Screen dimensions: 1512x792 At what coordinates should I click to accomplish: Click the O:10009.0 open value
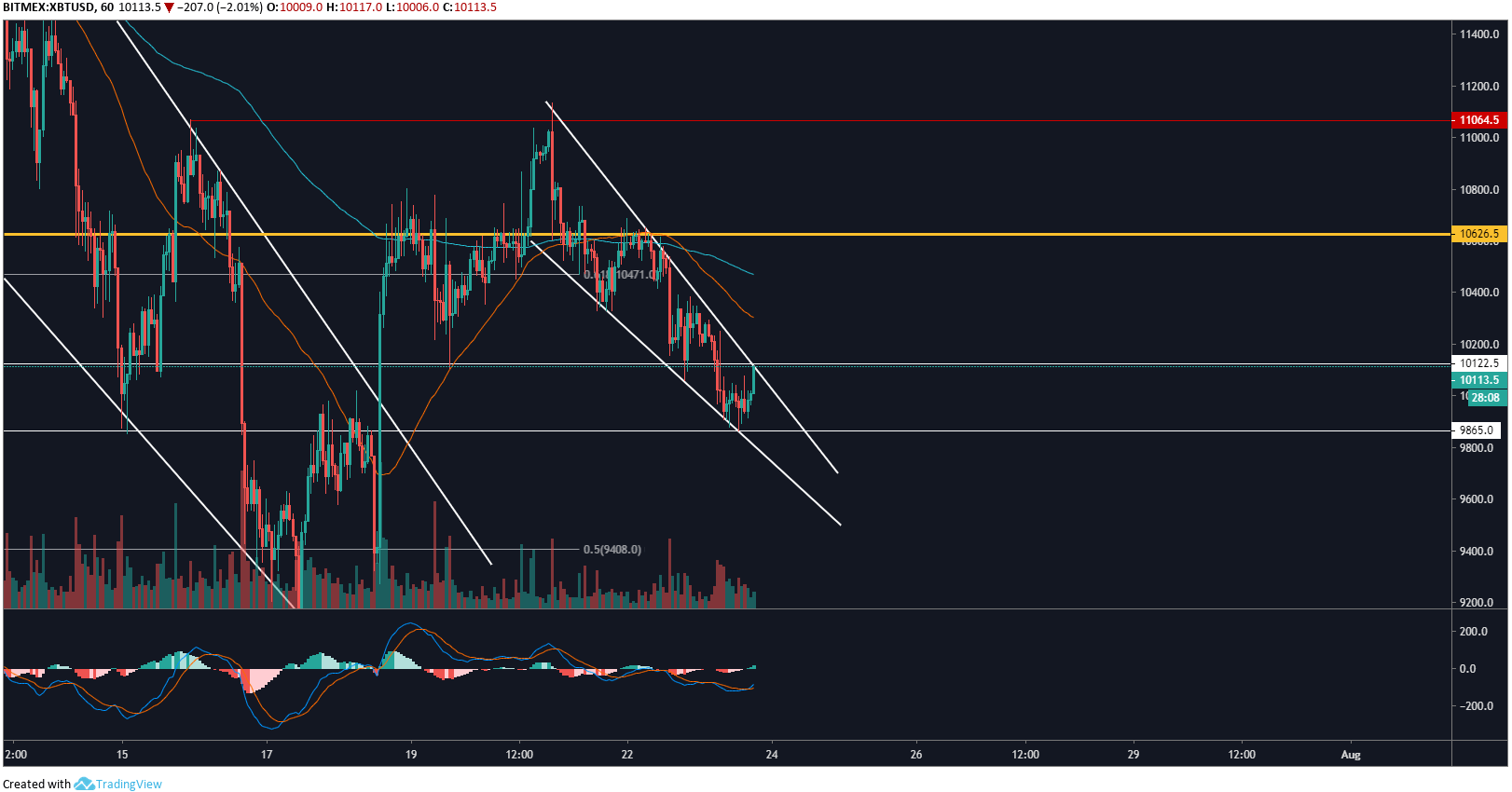295,7
